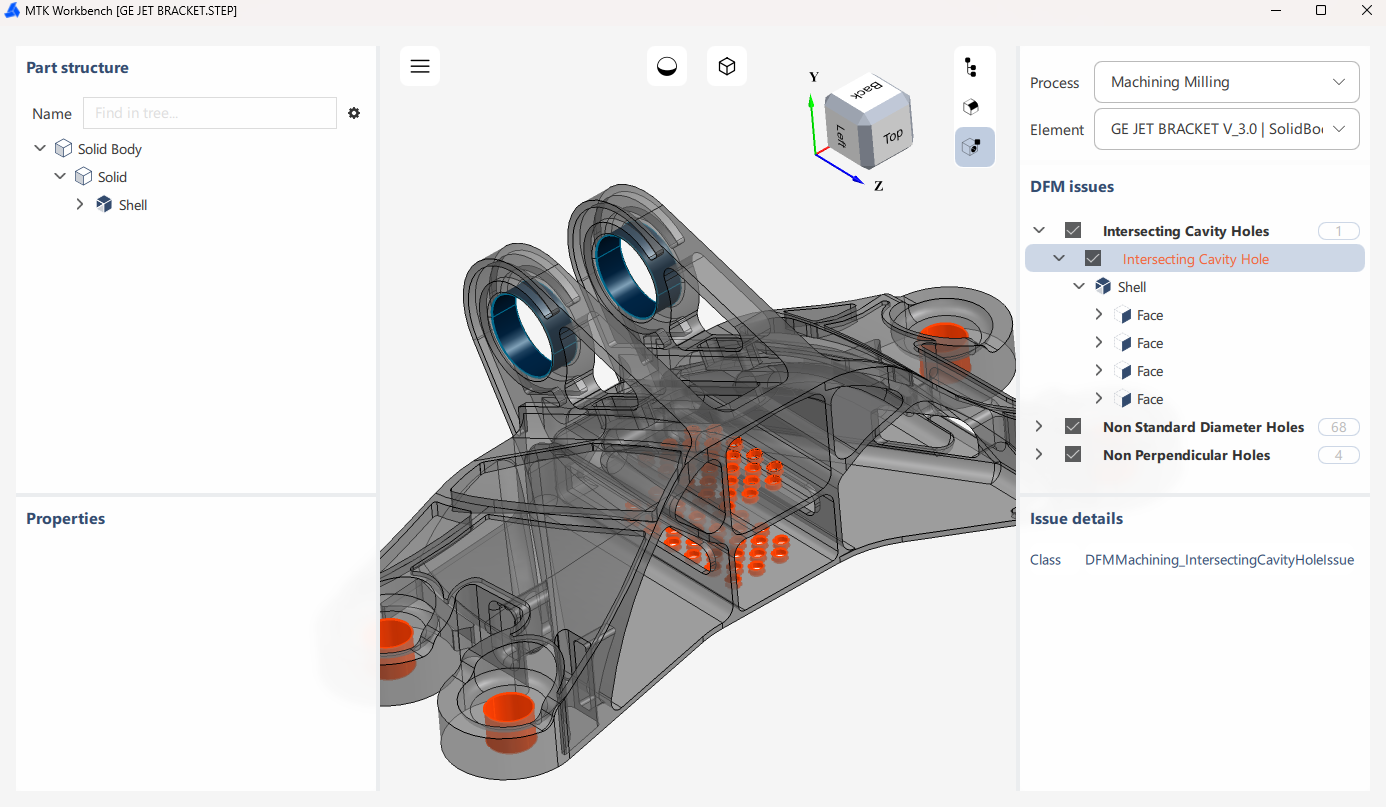Select the Intersecting Cavity Hole issue entry
This screenshot has height=807, width=1386.
point(1195,258)
